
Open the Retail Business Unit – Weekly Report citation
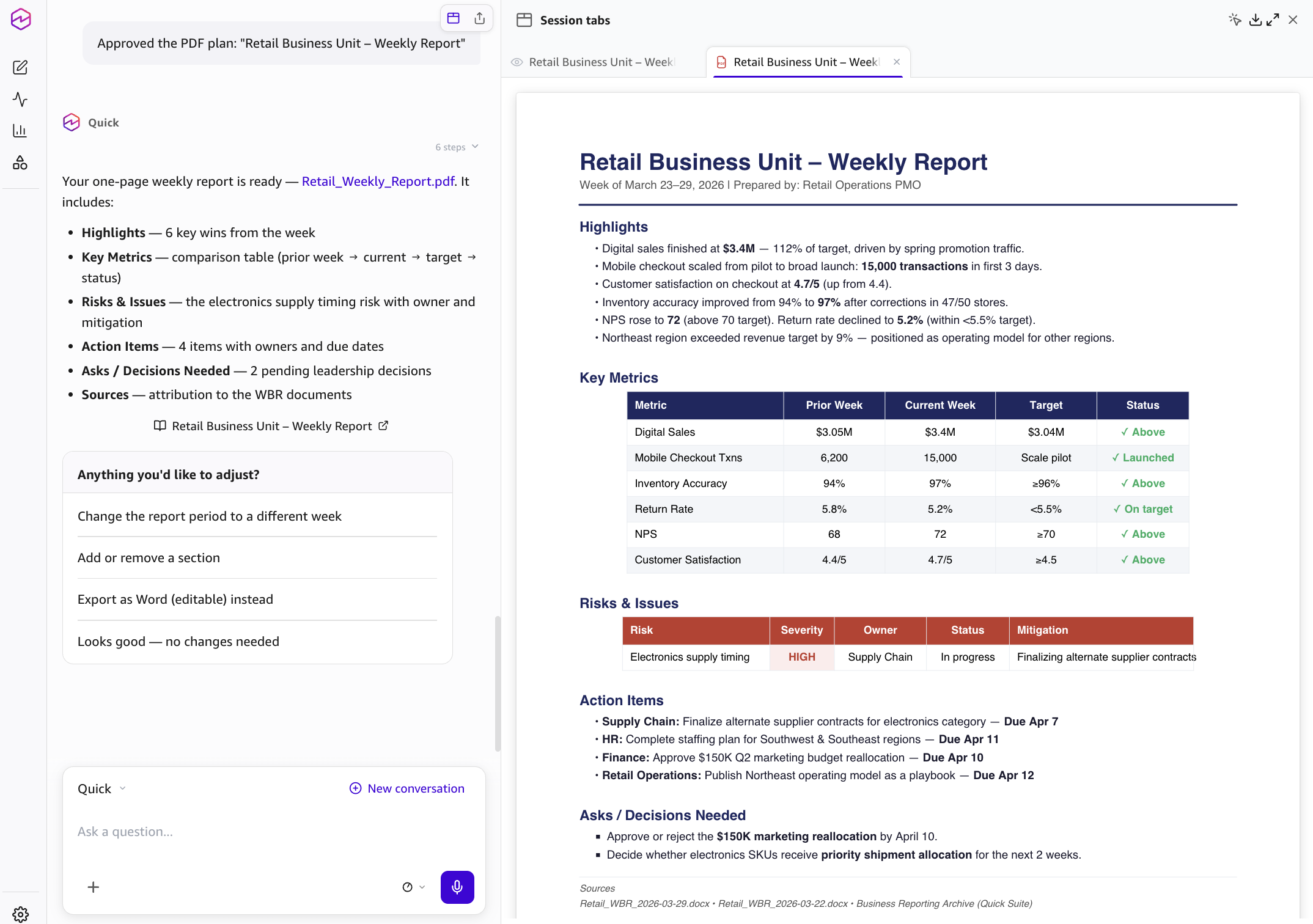pos(272,426)
